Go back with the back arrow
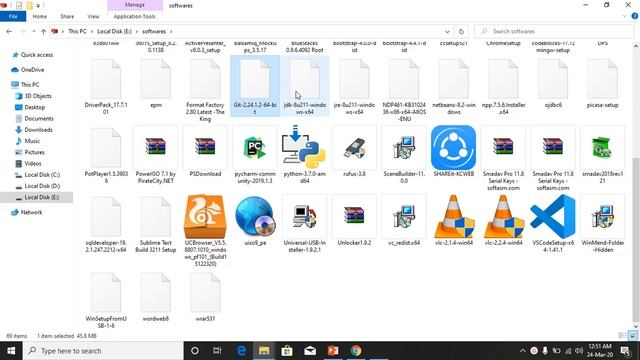The width and height of the screenshot is (640, 360). [x=9, y=31]
